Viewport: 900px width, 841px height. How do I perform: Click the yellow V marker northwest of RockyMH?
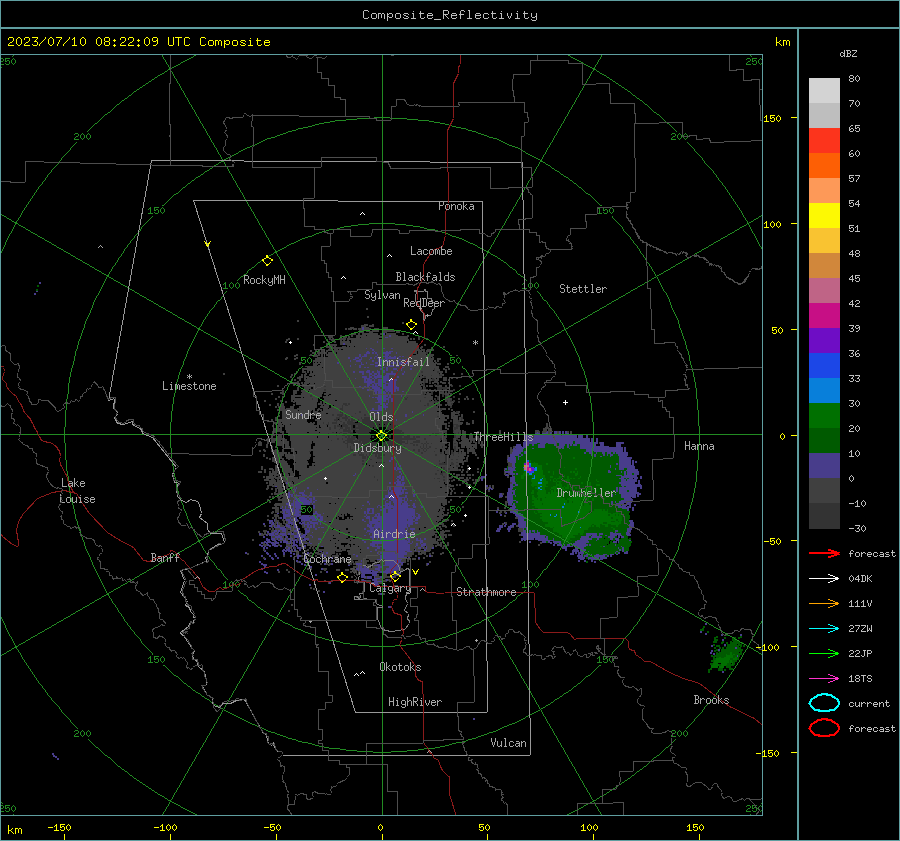click(207, 244)
